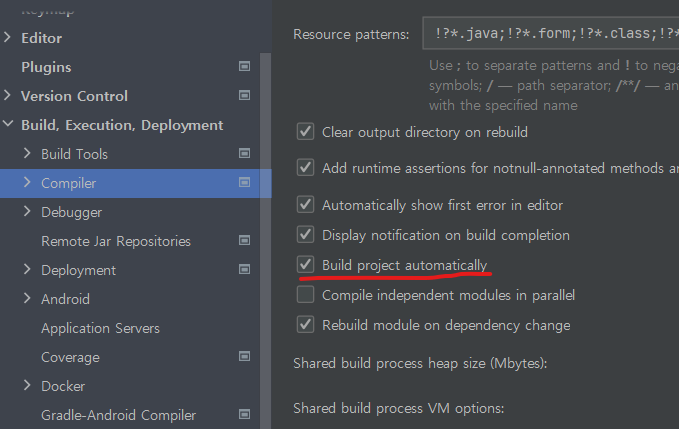Click the Shared build process heap size label
679x429 pixels.
(x=420, y=363)
